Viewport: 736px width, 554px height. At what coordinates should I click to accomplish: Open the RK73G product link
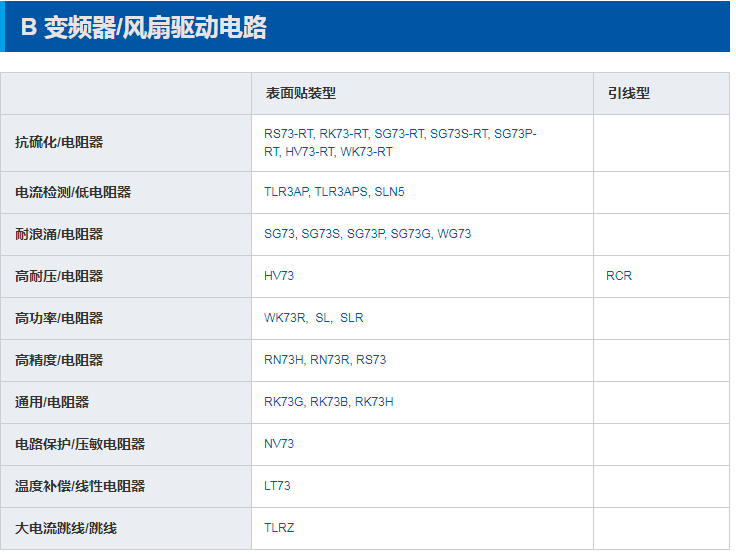pyautogui.click(x=284, y=402)
